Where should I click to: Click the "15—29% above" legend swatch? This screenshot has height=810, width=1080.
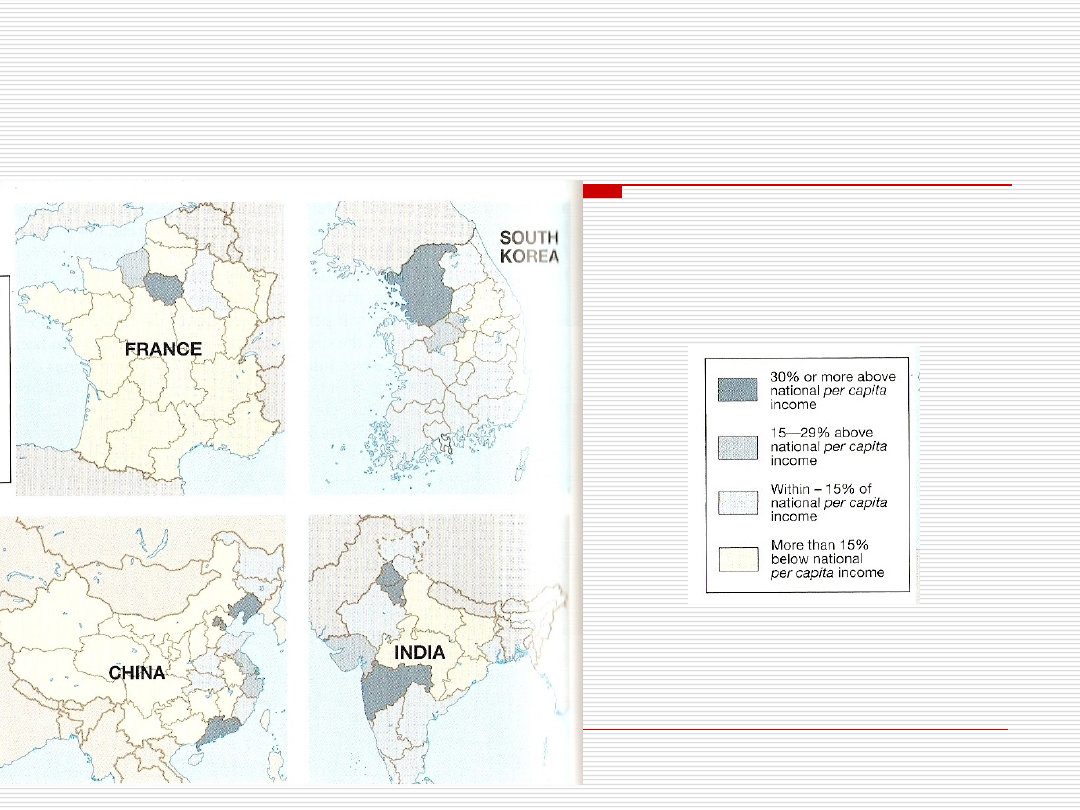[x=739, y=447]
